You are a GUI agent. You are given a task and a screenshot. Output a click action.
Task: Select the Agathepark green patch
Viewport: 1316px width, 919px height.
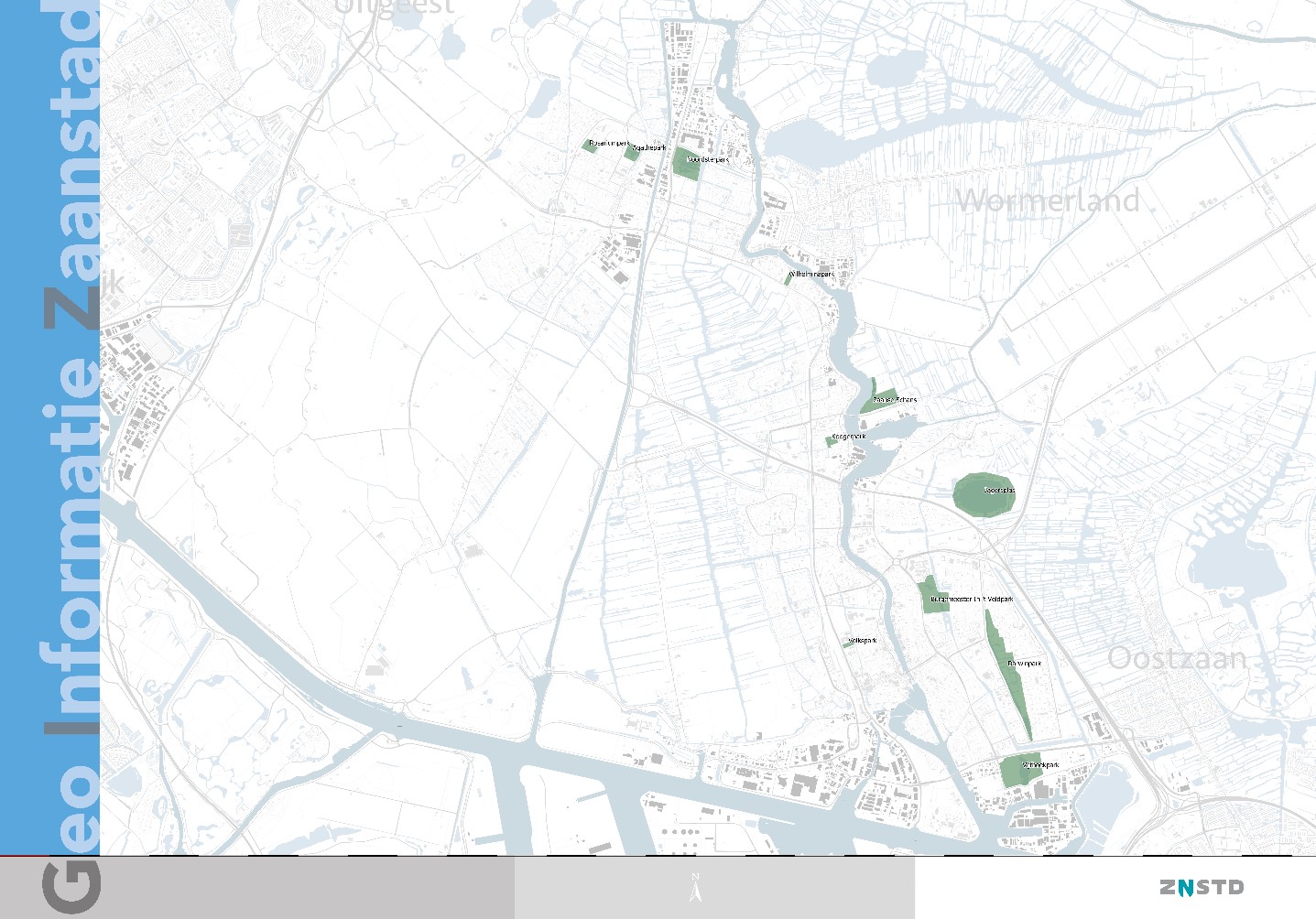coord(631,153)
